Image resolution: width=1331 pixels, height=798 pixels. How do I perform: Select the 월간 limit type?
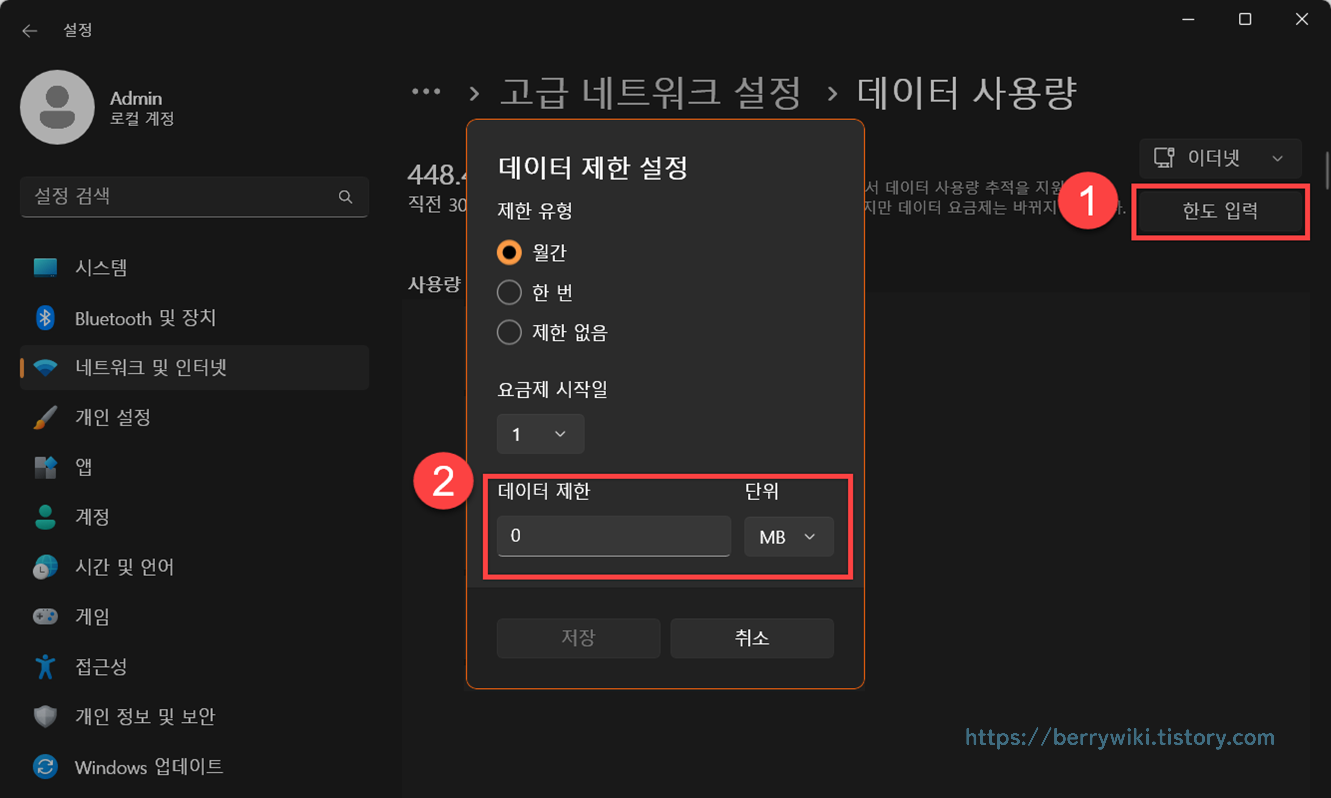509,252
